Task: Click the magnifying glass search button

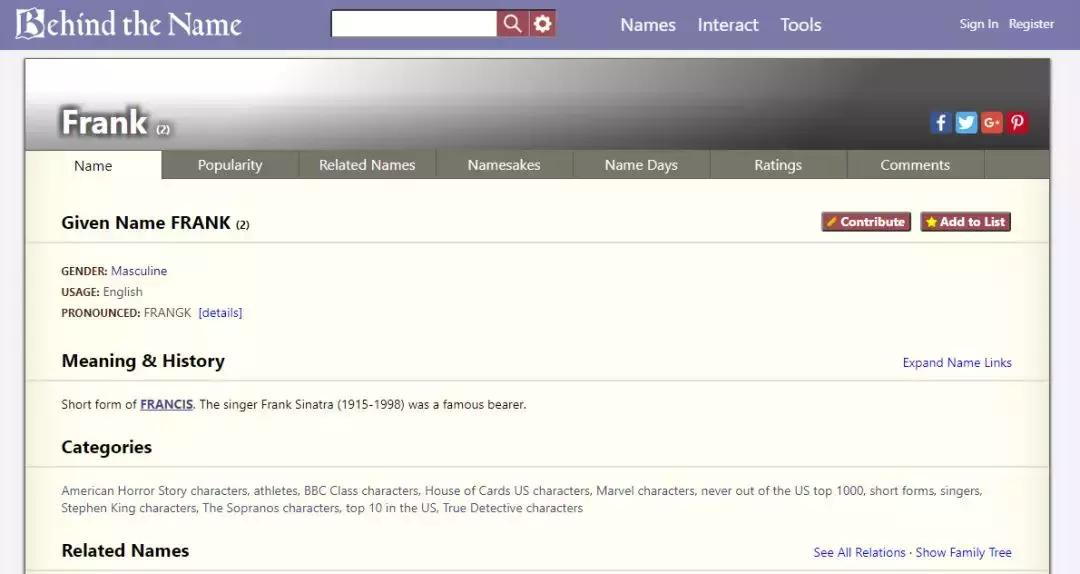Action: click(512, 24)
